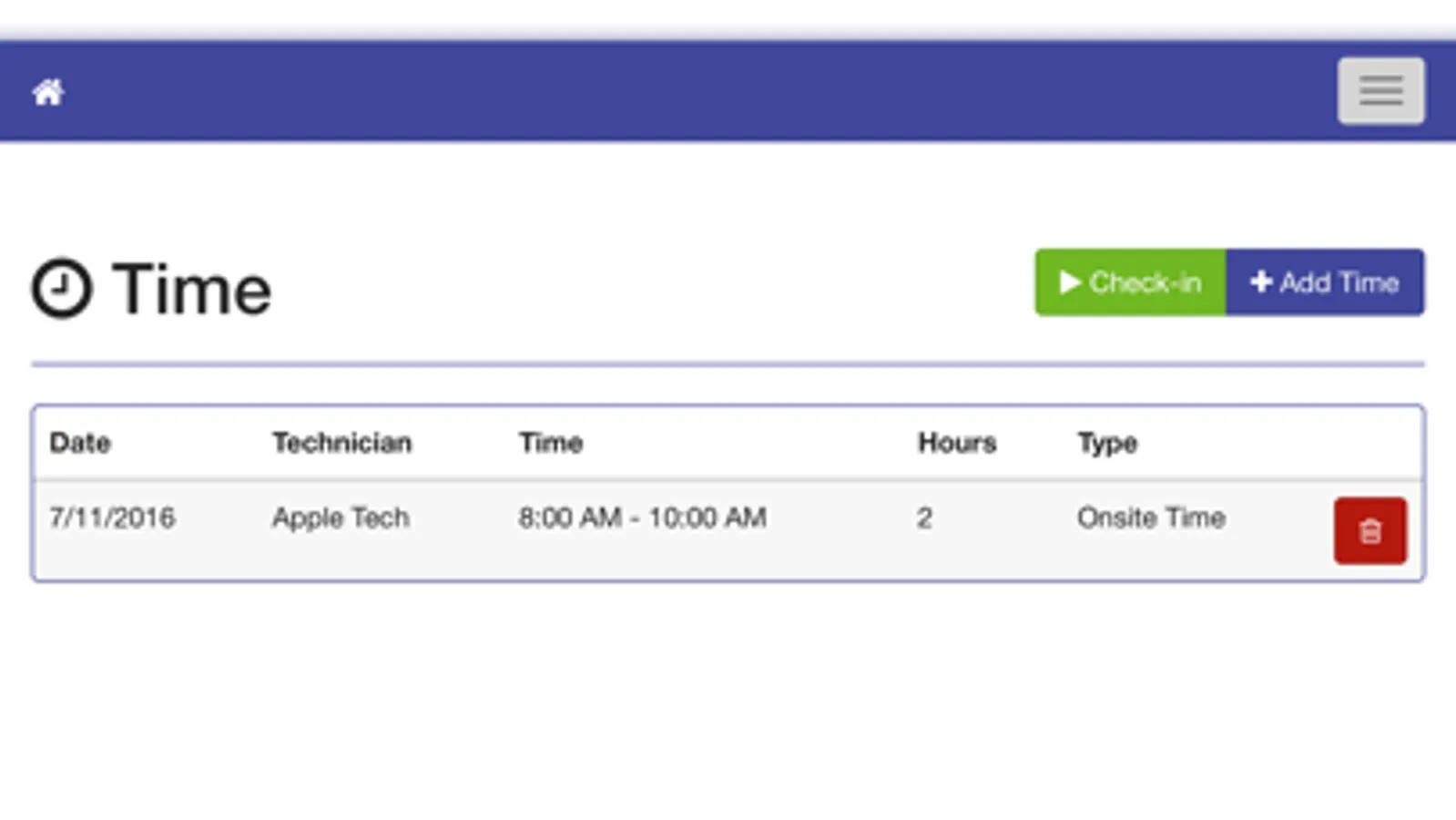Click the Date column header
The image size is (1456, 820).
[80, 443]
